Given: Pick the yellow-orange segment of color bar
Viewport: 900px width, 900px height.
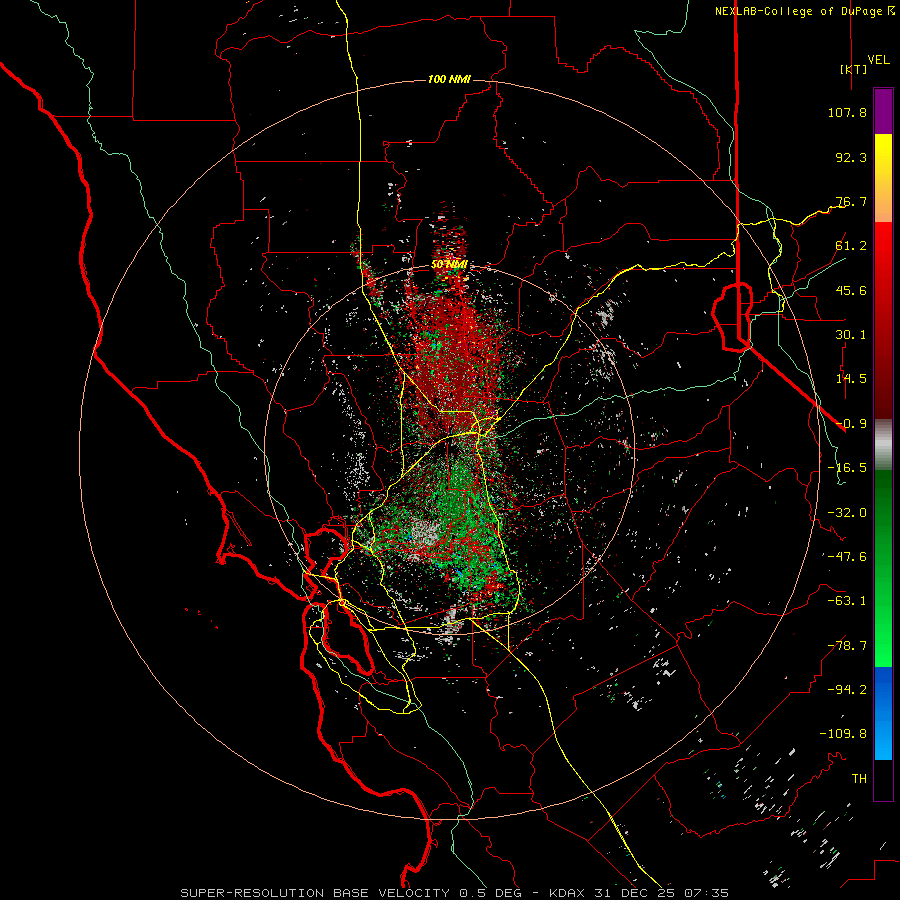Looking at the screenshot, I should point(883,178).
